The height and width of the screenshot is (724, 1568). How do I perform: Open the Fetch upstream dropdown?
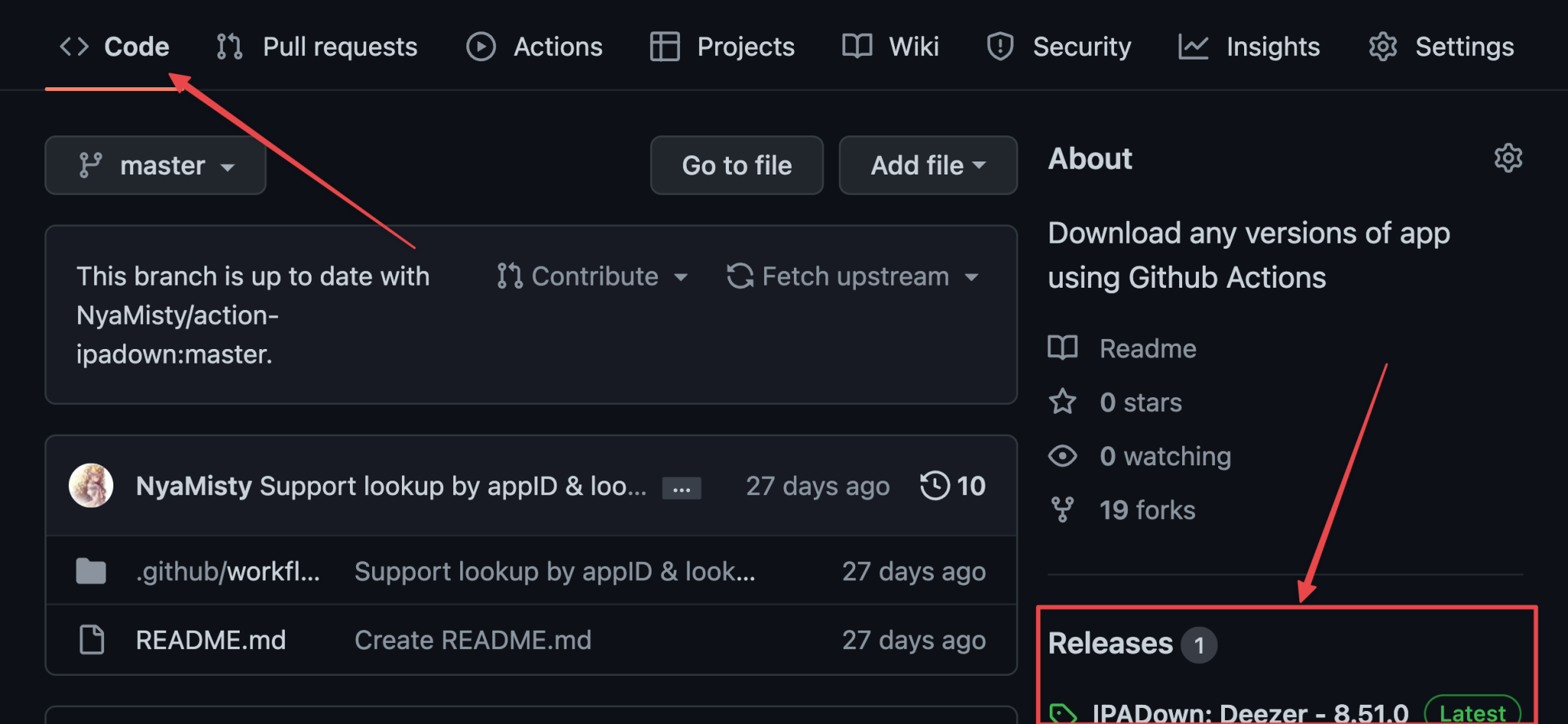pyautogui.click(x=853, y=276)
